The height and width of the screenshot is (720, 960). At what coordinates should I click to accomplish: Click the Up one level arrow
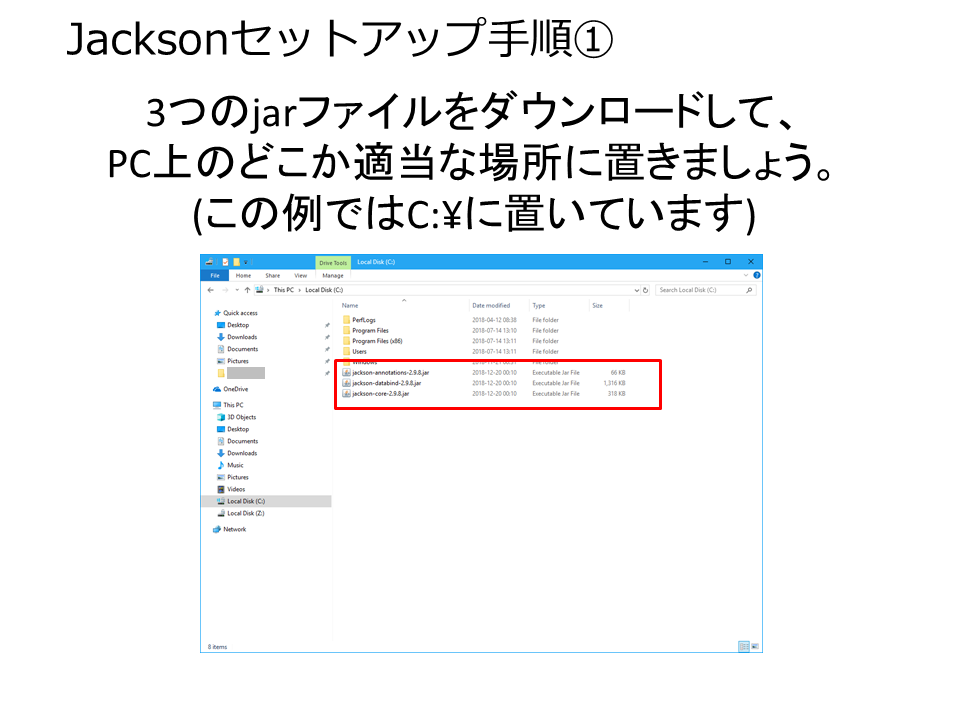coord(247,290)
